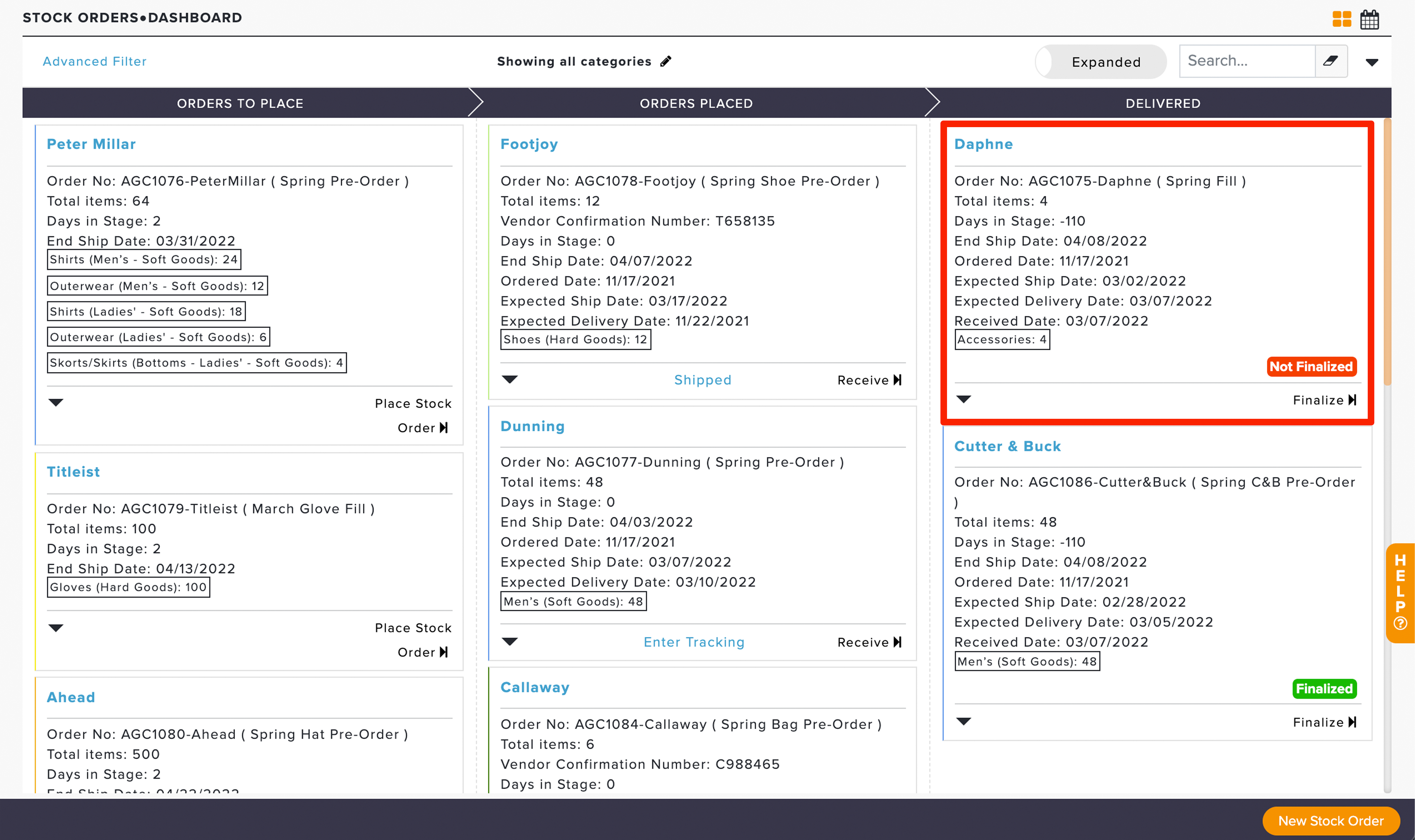The height and width of the screenshot is (840, 1415).
Task: Open the Titleist vendor title
Action: pos(73,471)
